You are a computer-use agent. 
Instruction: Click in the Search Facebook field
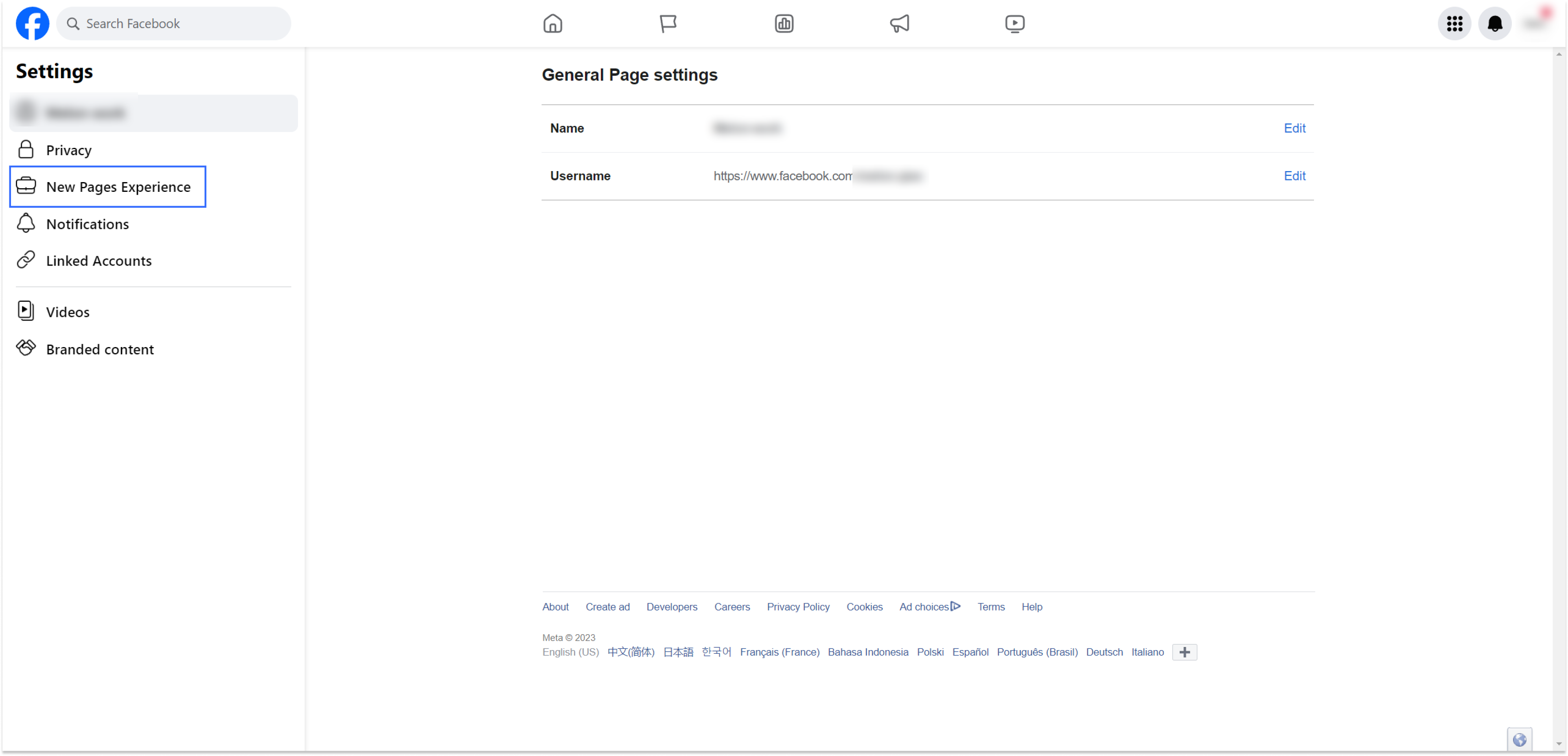pyautogui.click(x=183, y=24)
